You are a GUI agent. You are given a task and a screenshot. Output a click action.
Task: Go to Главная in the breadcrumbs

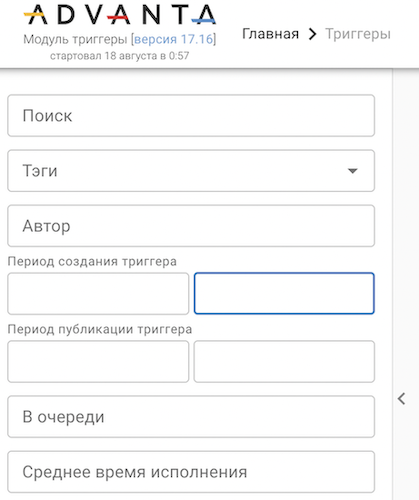tap(270, 34)
